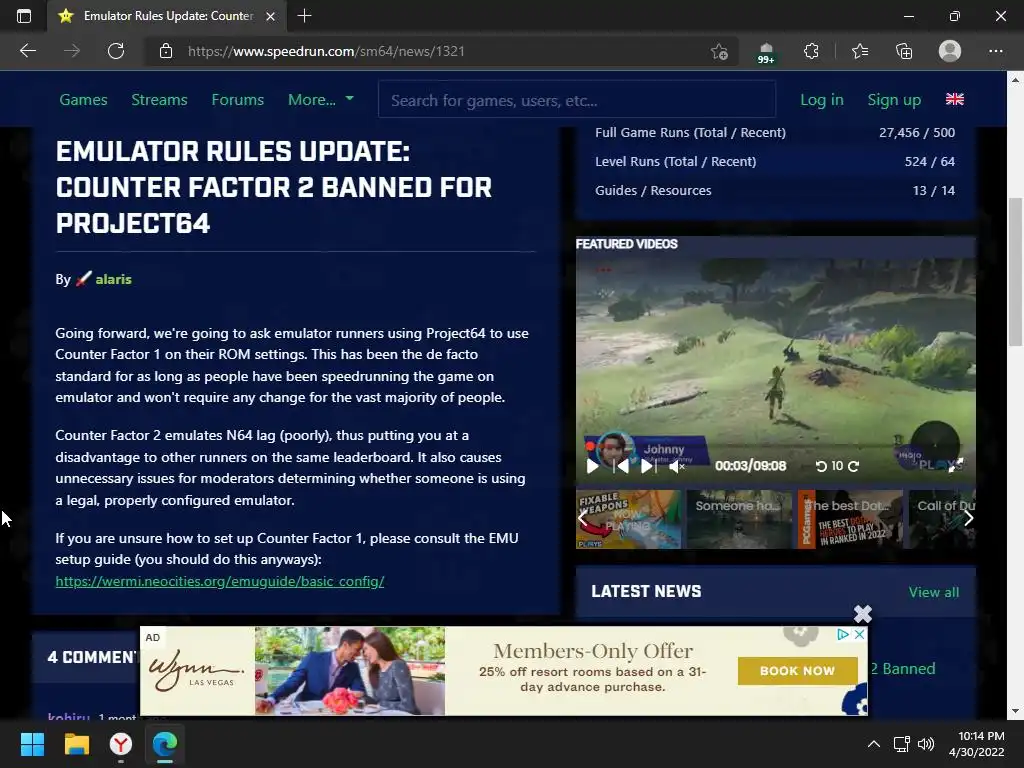The height and width of the screenshot is (768, 1024).
Task: Rewind featured video 10 seconds
Action: [821, 466]
